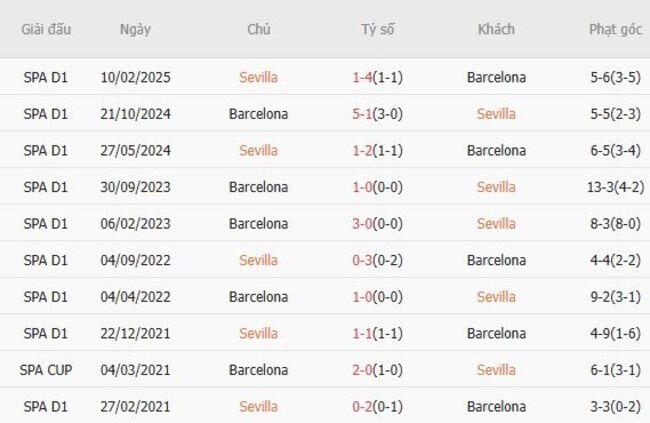Screen dimensions: 650x423
Task: Click the "Tỷ số" column header
Action: tap(378, 29)
